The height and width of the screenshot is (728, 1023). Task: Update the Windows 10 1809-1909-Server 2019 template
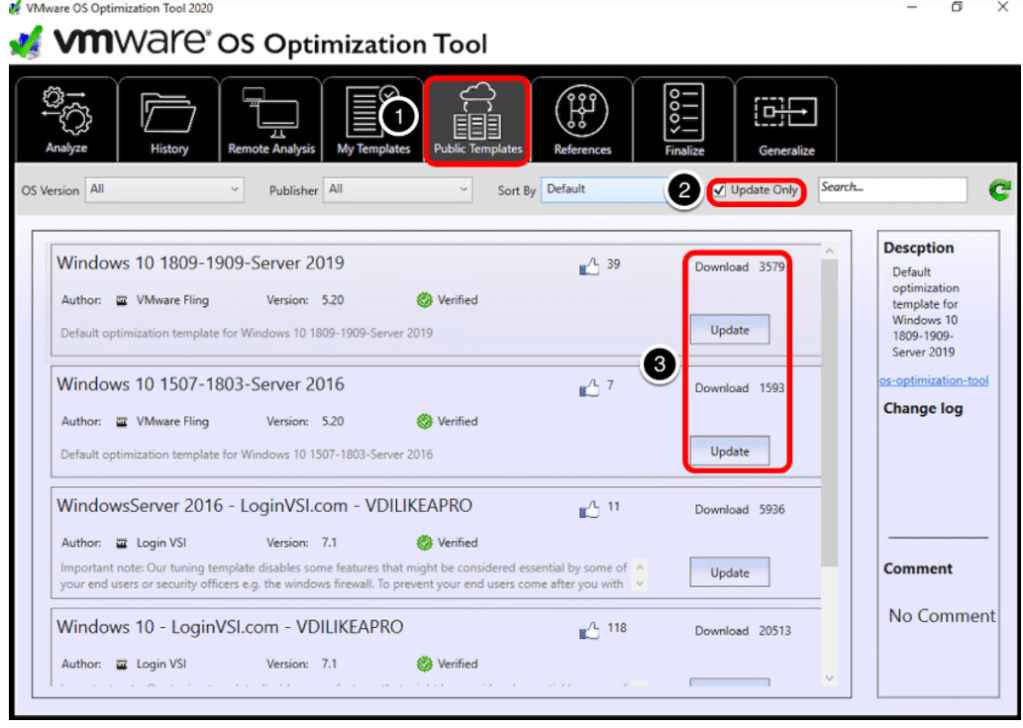pyautogui.click(x=729, y=330)
